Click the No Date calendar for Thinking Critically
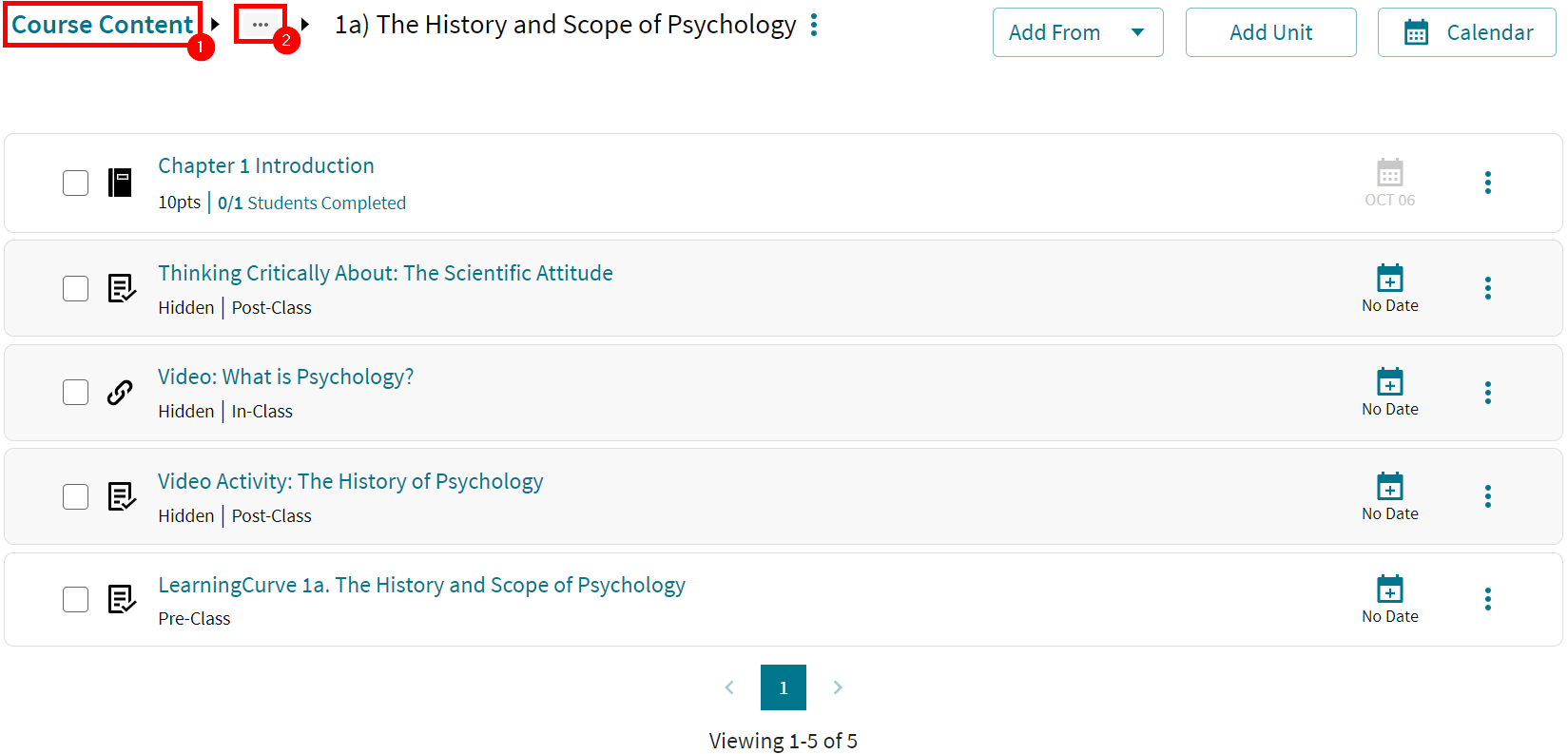 pyautogui.click(x=1389, y=280)
